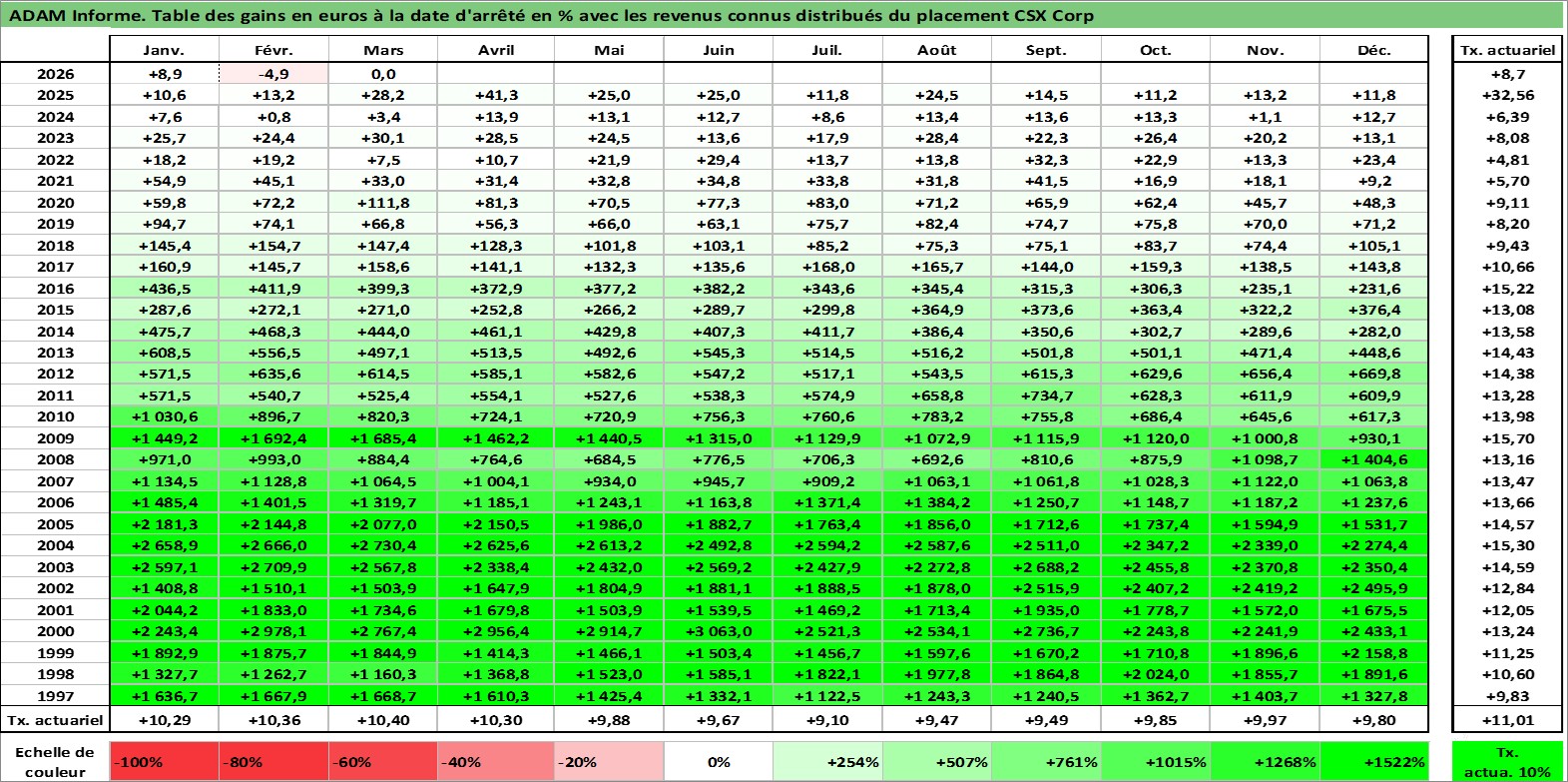This screenshot has height=782, width=1568.
Task: Select the 2026 year row label
Action: click(x=55, y=74)
